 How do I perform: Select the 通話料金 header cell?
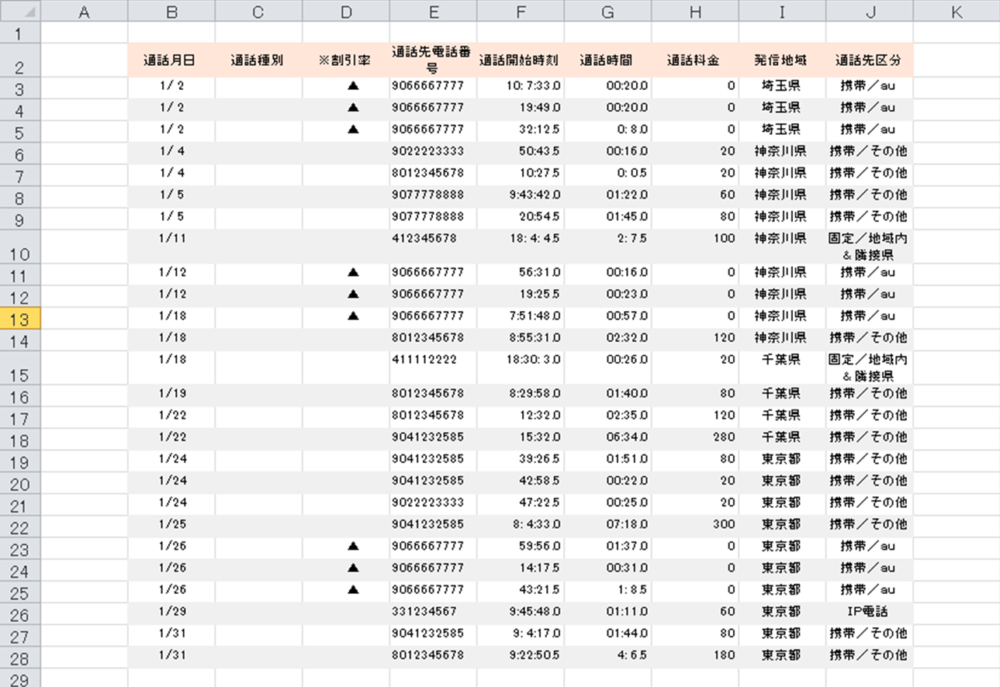pos(695,60)
